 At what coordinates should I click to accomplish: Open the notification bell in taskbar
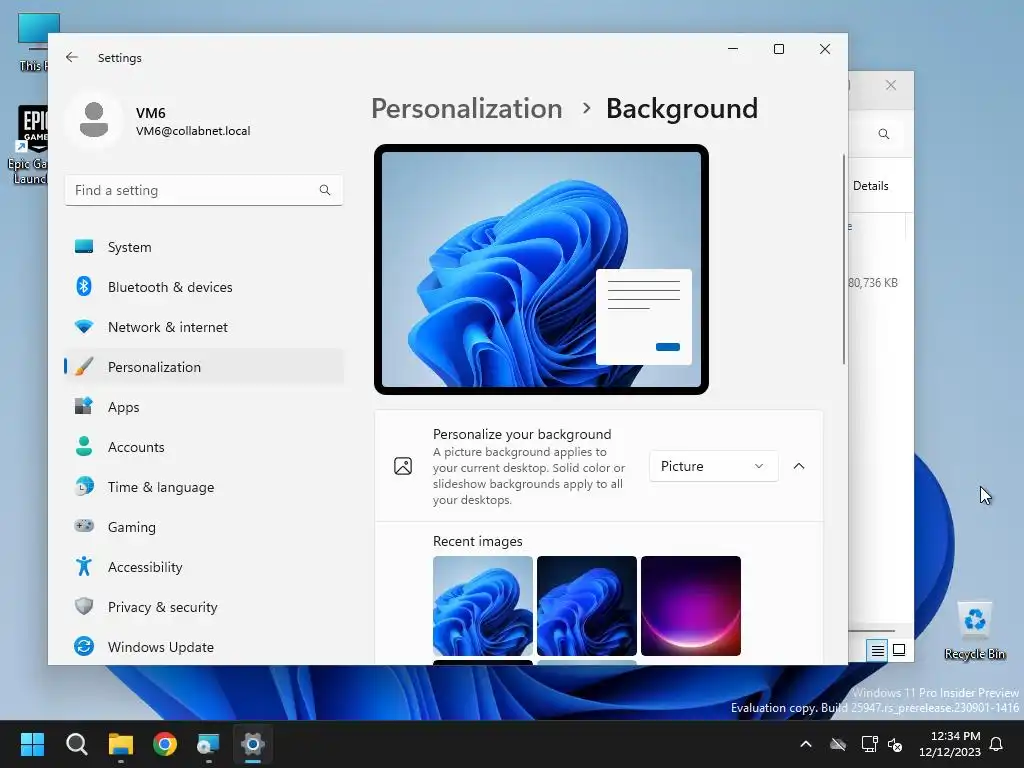[x=997, y=744]
